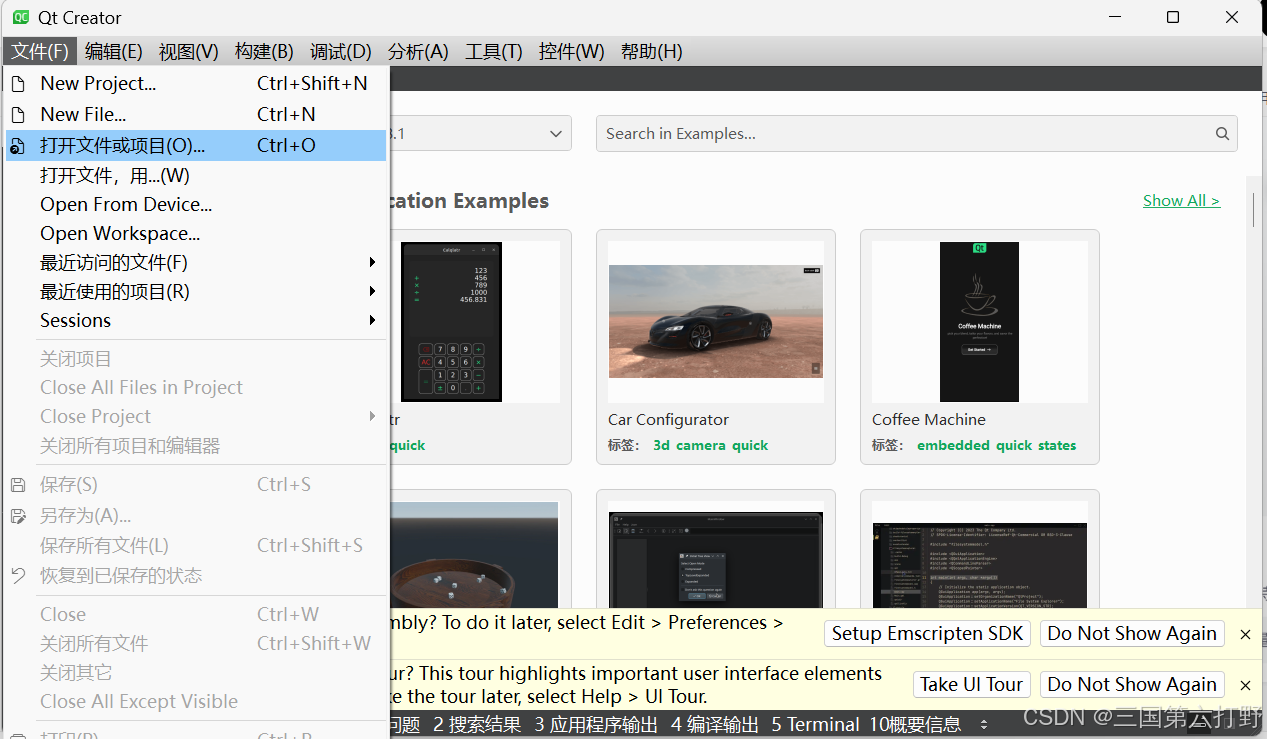Open the Car Configurator title text
1267x739 pixels.
click(668, 420)
